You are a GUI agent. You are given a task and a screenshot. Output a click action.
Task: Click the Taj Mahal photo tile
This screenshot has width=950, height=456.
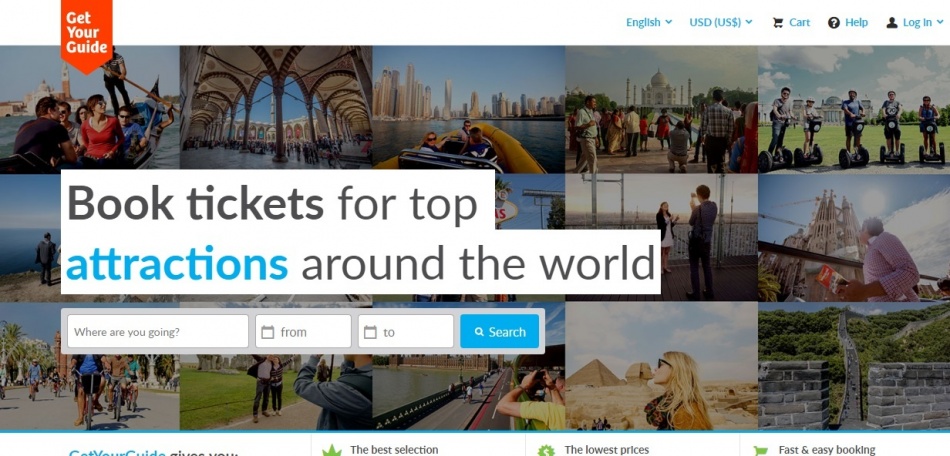[x=661, y=110]
